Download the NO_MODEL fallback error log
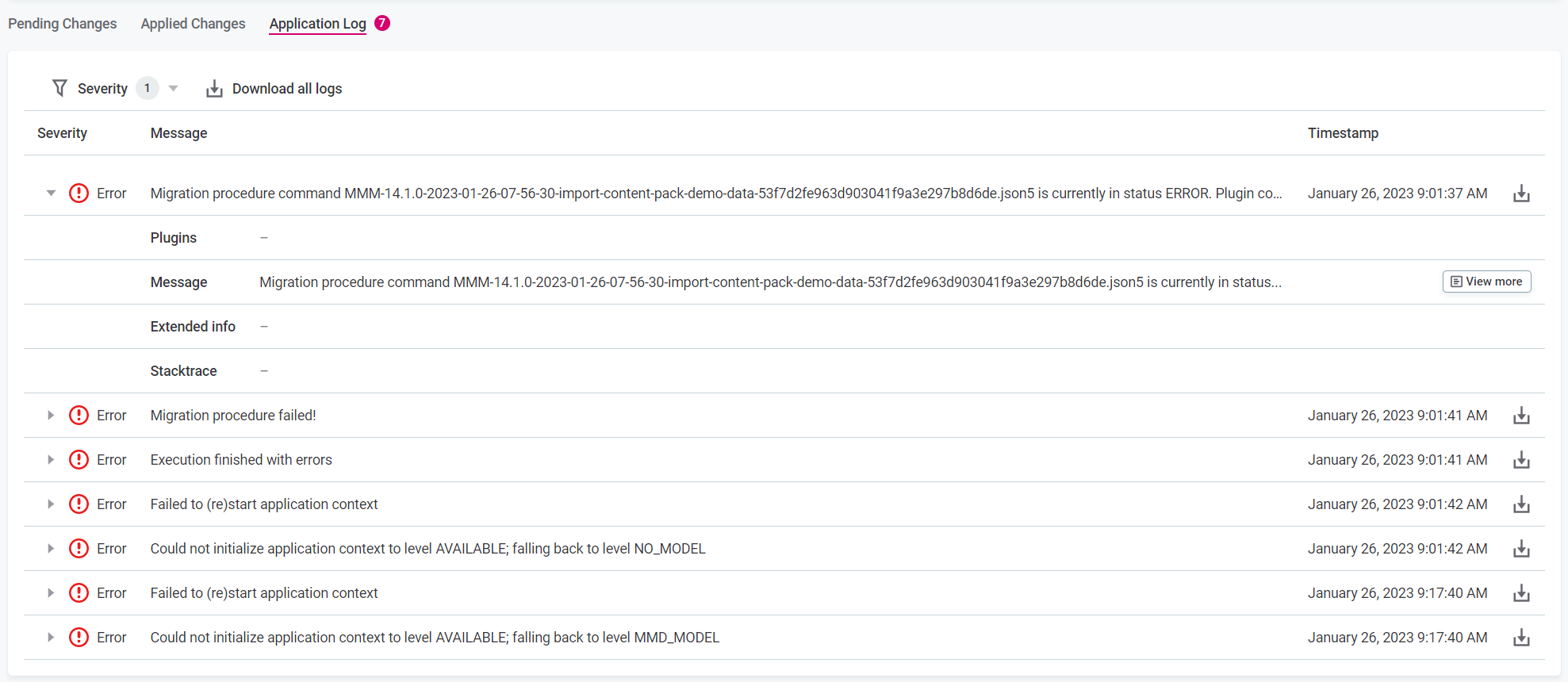This screenshot has height=682, width=1568. click(x=1520, y=549)
